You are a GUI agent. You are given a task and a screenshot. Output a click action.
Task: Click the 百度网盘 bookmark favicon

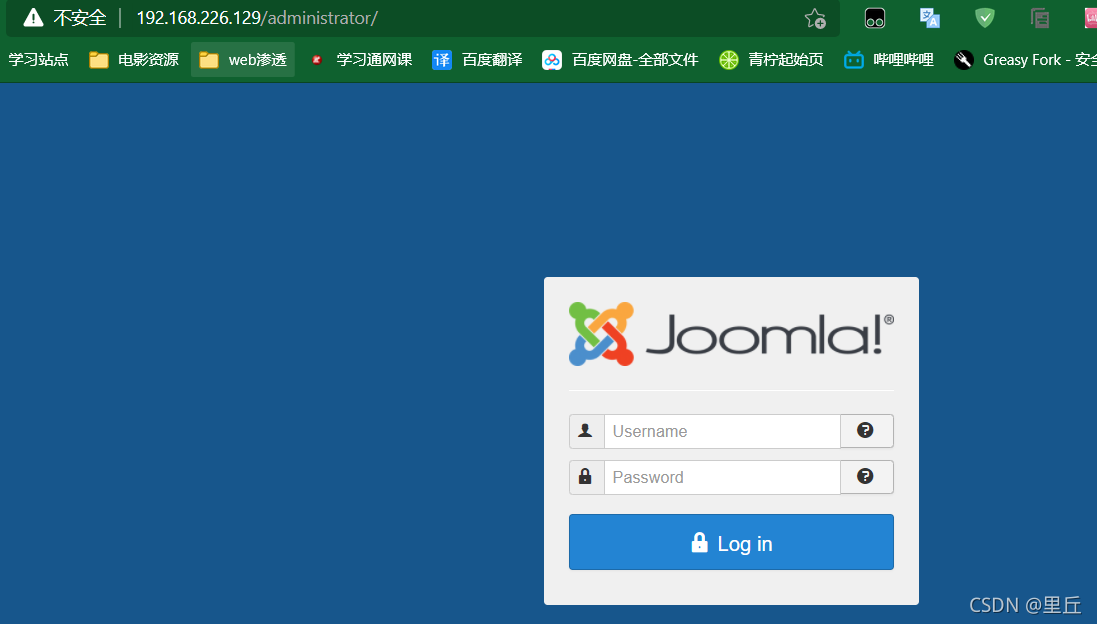tap(552, 60)
